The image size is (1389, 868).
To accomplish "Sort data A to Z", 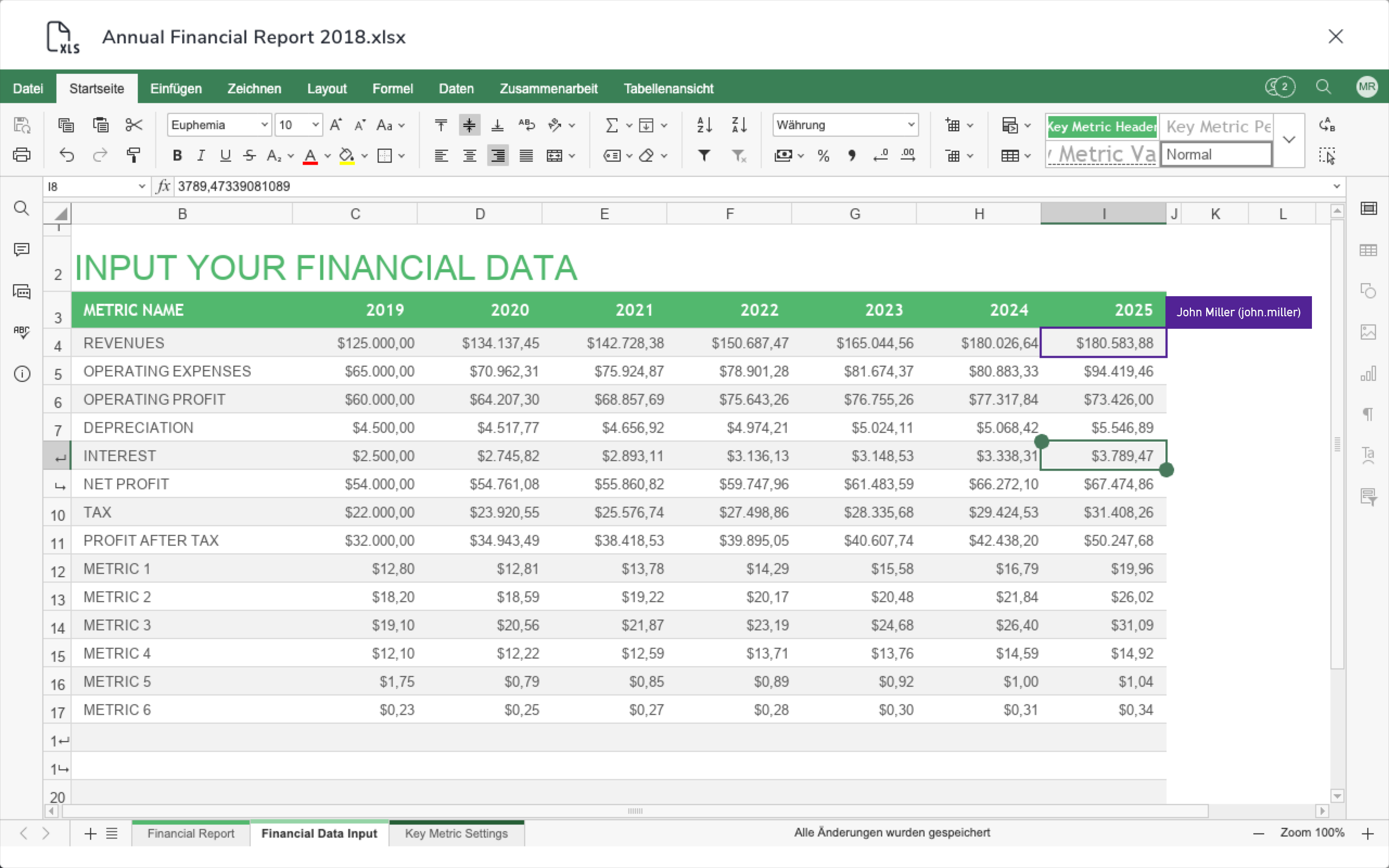I will pyautogui.click(x=704, y=125).
